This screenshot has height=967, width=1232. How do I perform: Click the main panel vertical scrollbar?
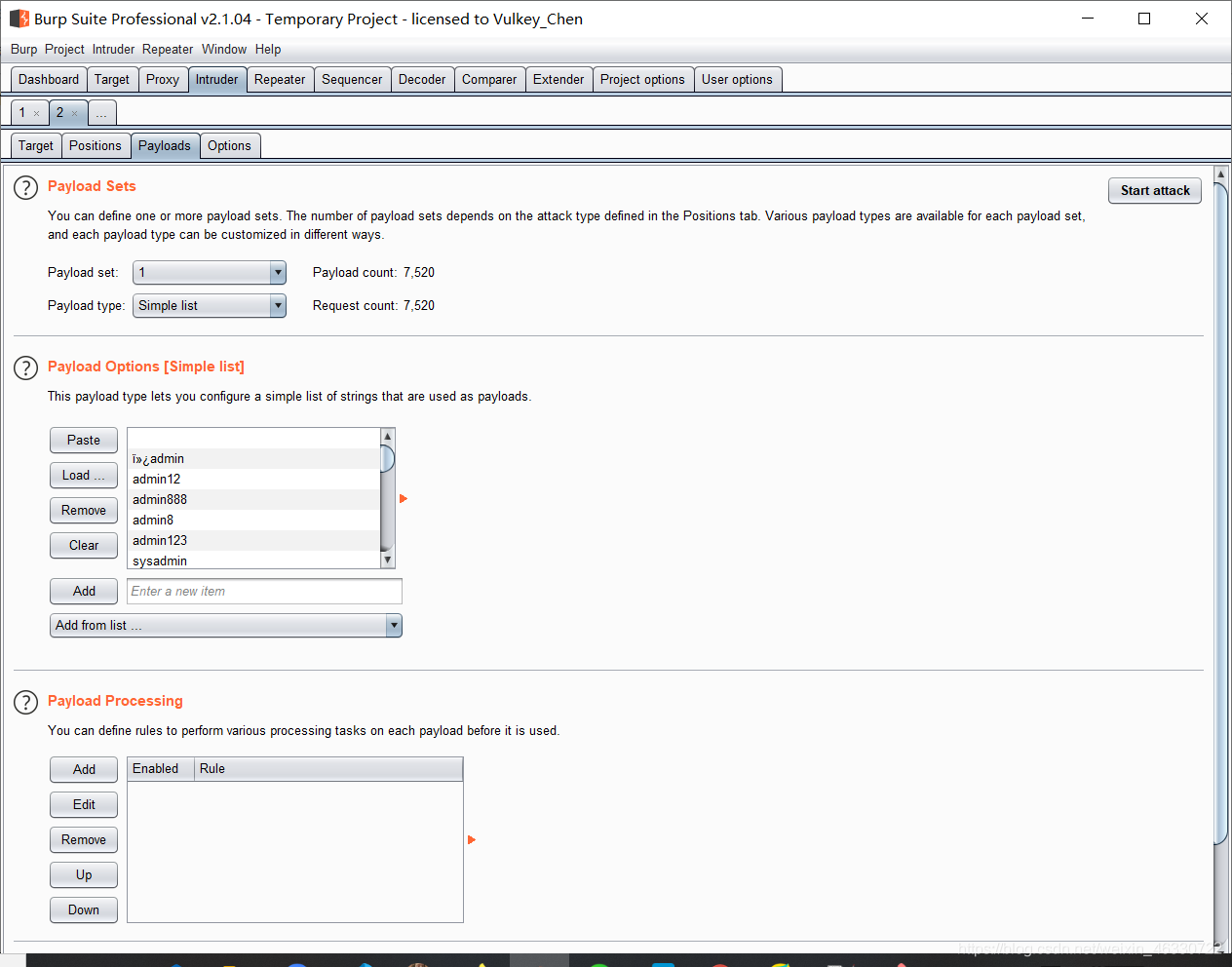(1220, 512)
